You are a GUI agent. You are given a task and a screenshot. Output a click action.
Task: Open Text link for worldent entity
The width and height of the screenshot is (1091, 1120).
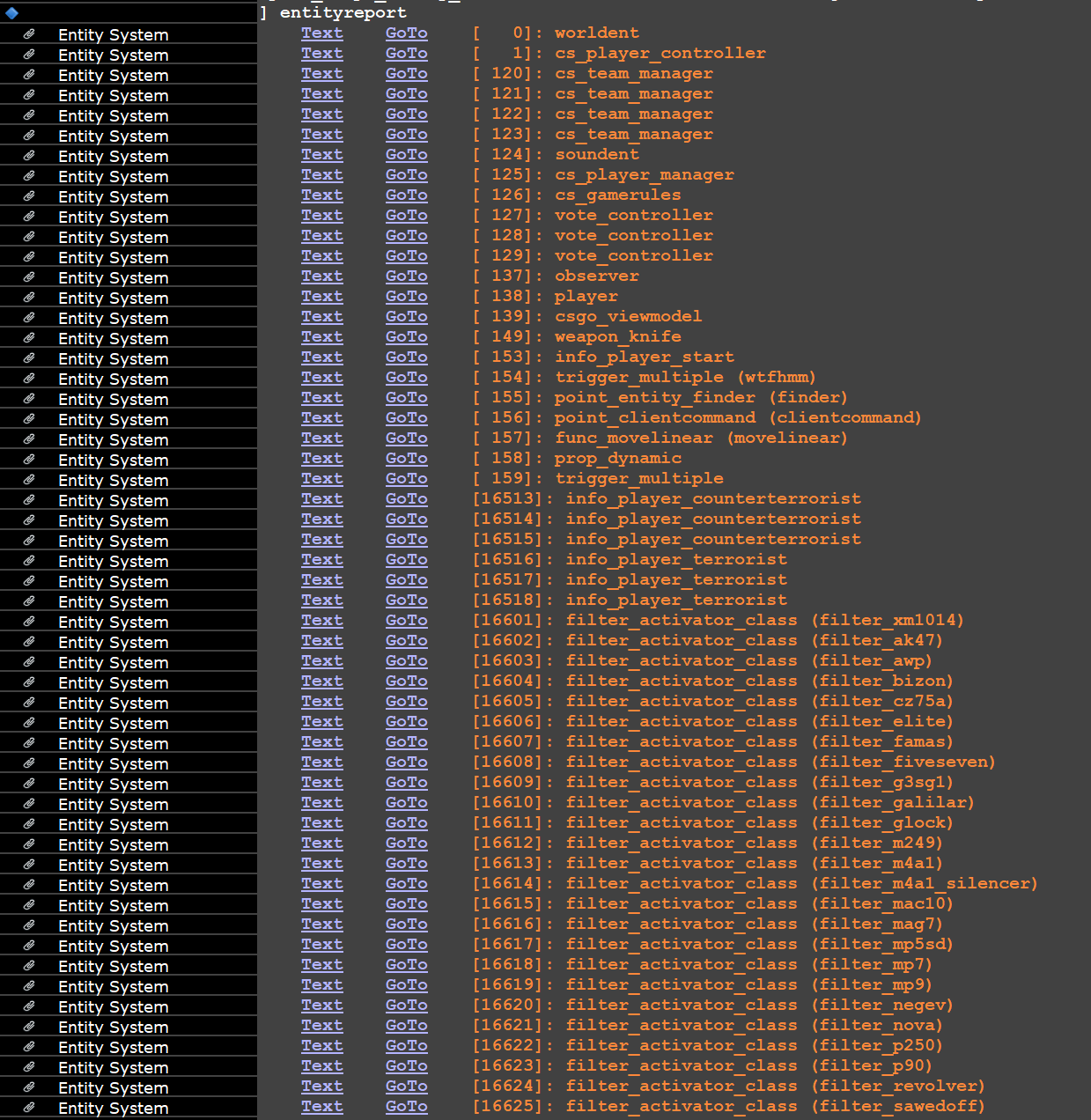click(x=321, y=33)
